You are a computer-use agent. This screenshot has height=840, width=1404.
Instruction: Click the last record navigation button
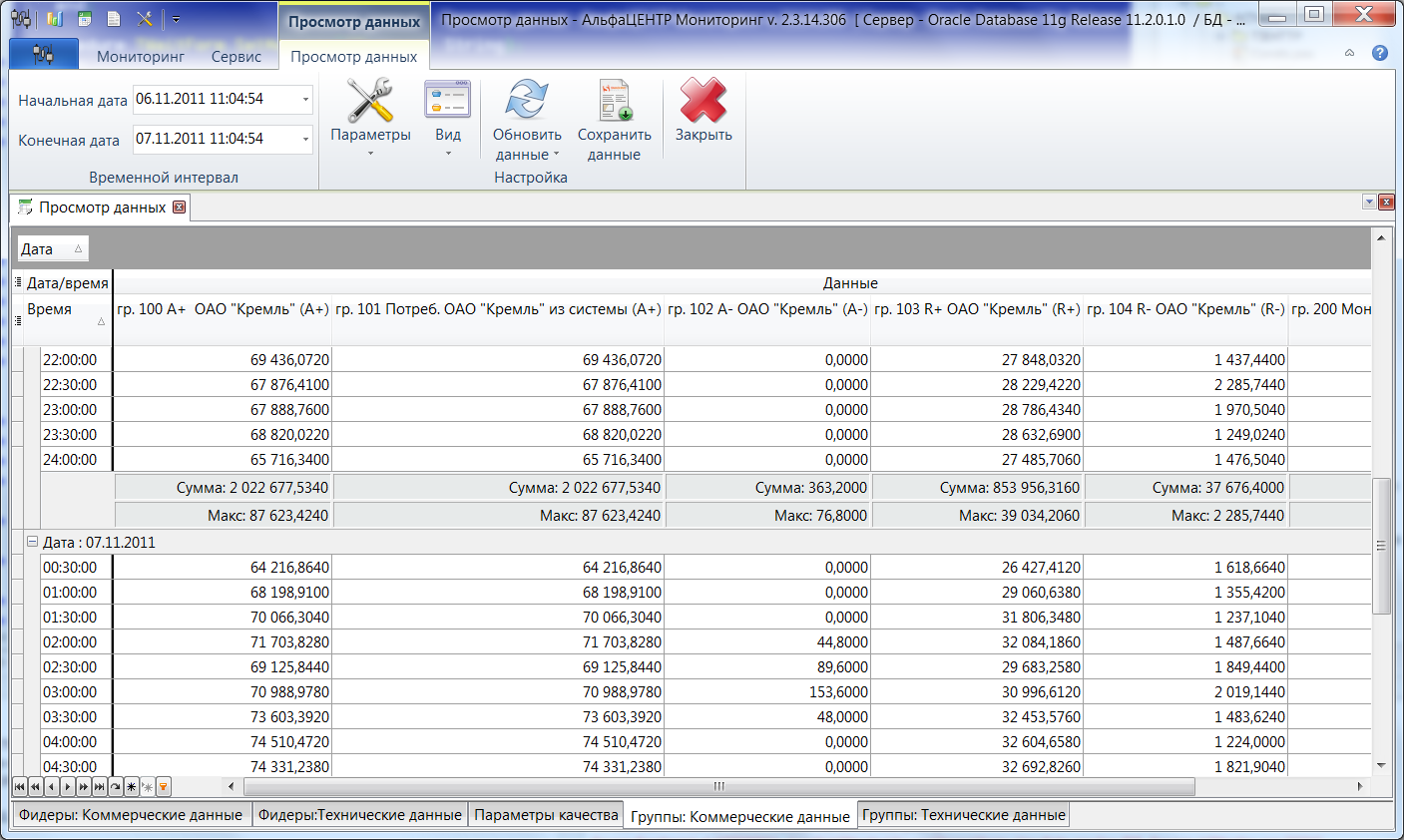click(100, 786)
